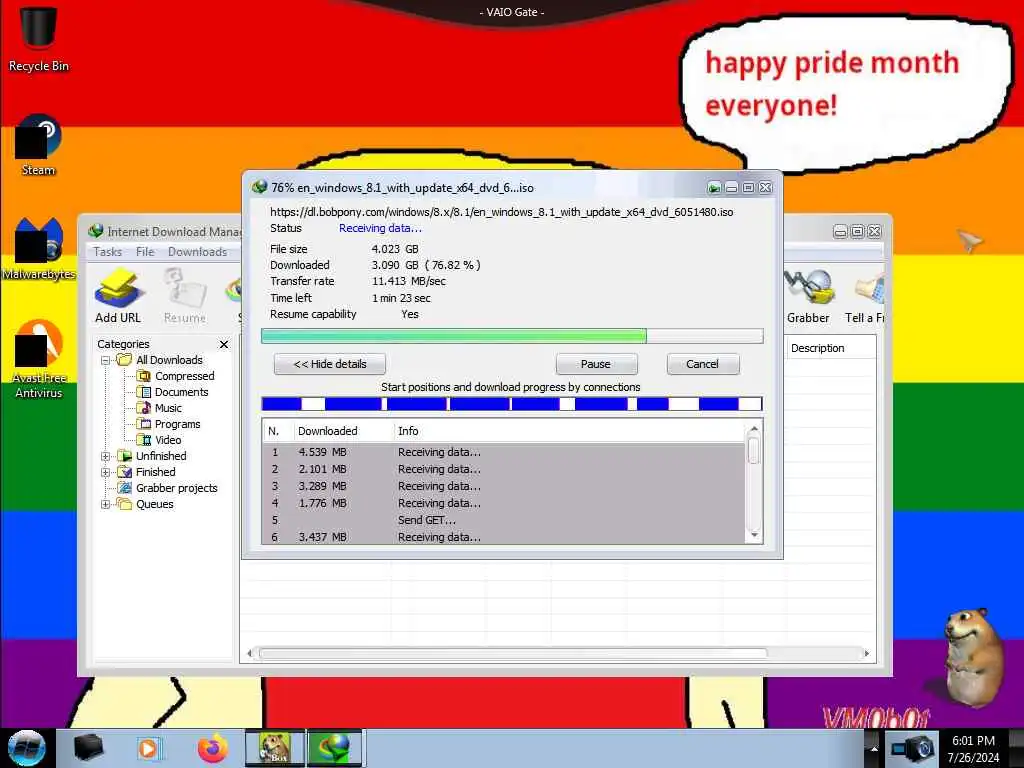This screenshot has width=1024, height=768.
Task: Expand the Unfinished tree node
Action: [x=105, y=456]
